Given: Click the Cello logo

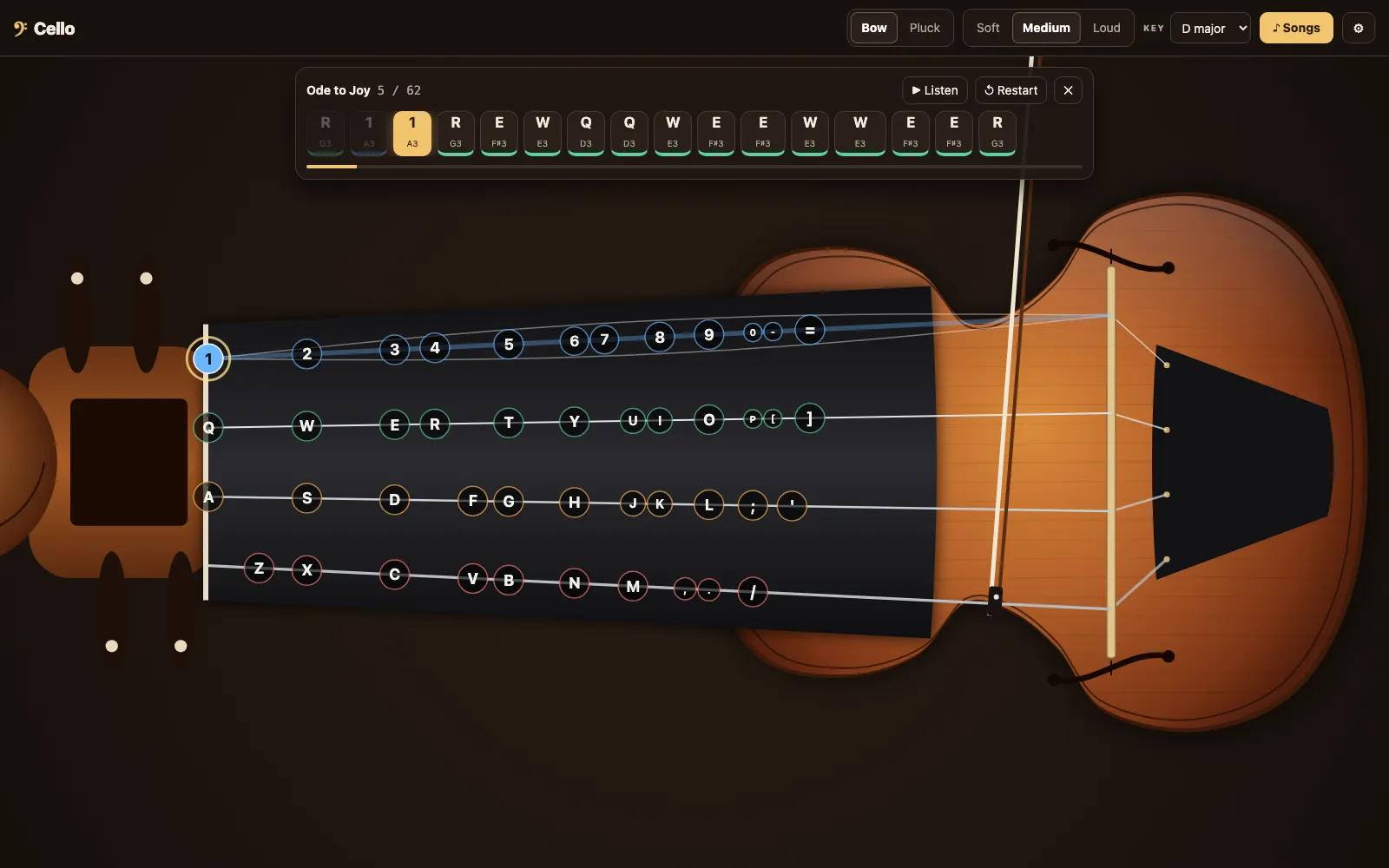Looking at the screenshot, I should pos(44,29).
